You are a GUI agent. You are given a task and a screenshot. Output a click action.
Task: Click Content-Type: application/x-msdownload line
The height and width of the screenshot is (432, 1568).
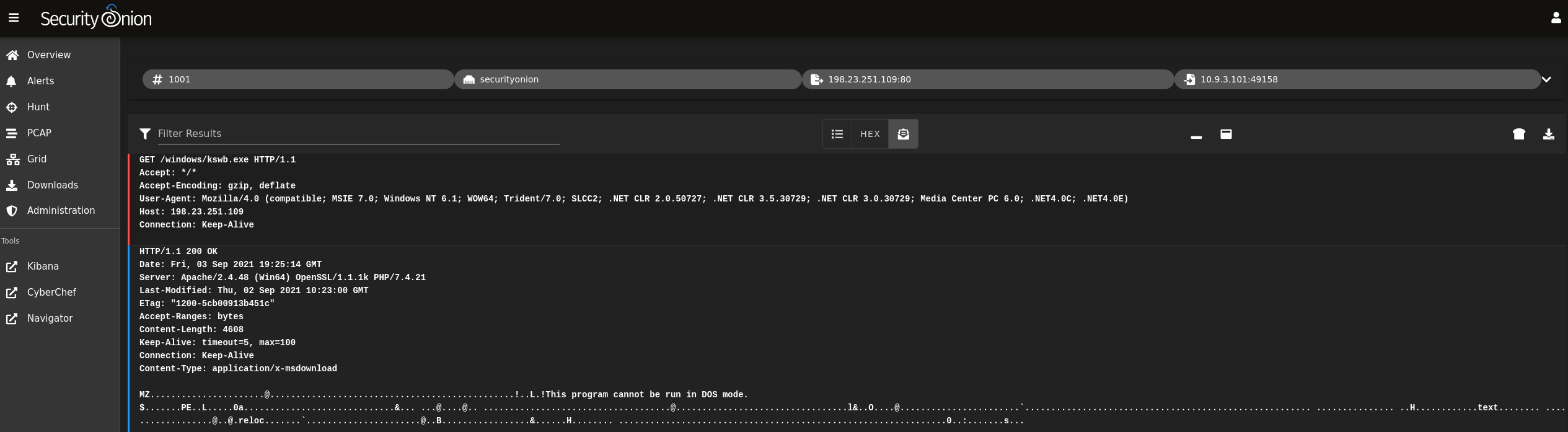pyautogui.click(x=238, y=369)
